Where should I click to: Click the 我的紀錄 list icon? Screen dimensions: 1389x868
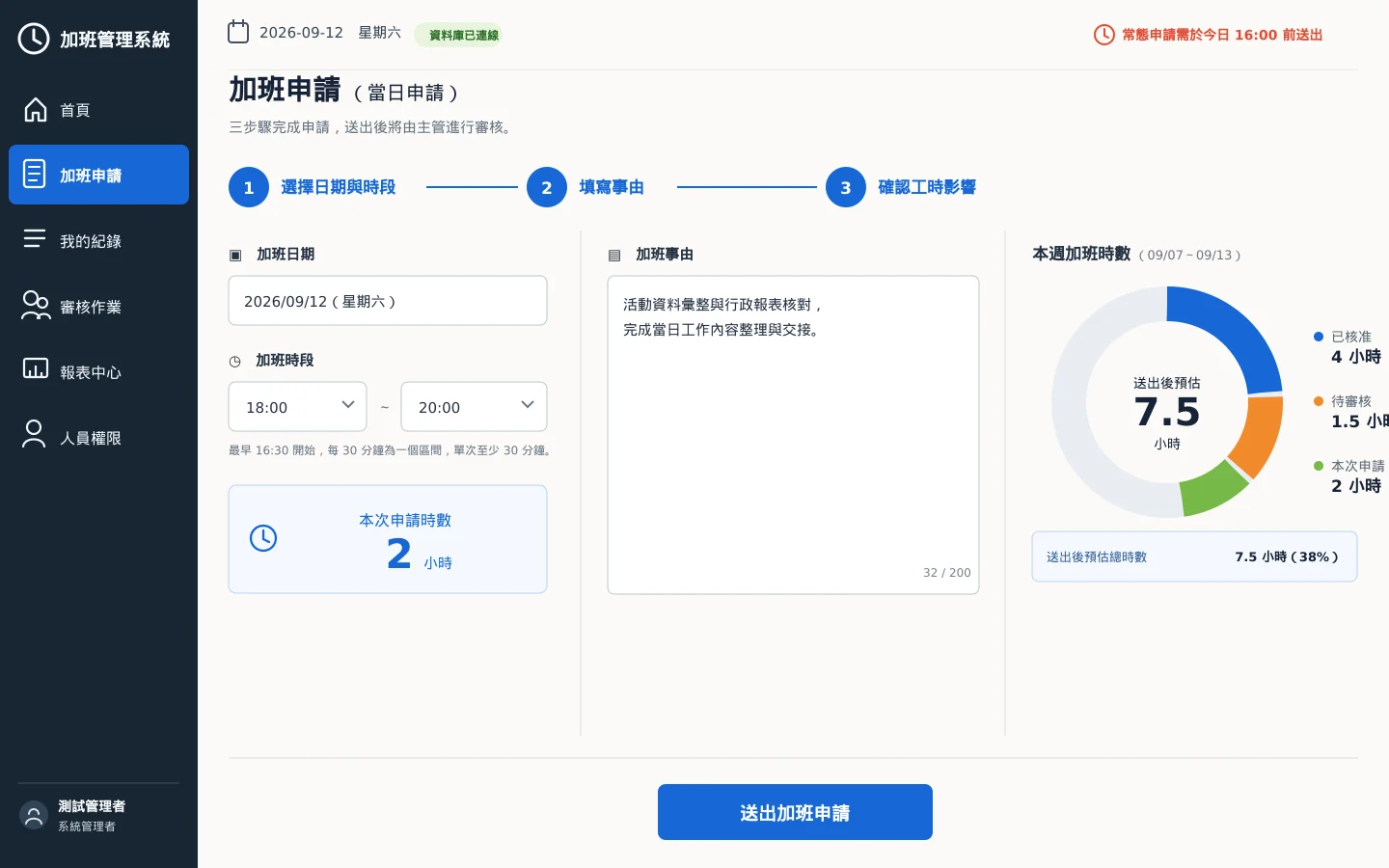tap(35, 239)
